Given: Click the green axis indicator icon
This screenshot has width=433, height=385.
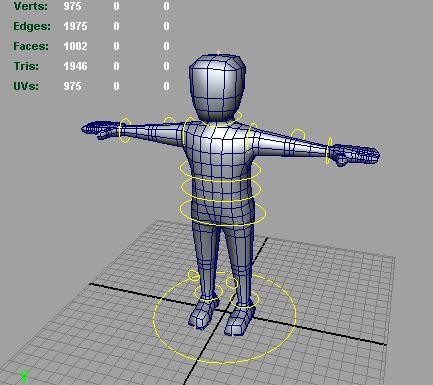Looking at the screenshot, I should pos(24,376).
